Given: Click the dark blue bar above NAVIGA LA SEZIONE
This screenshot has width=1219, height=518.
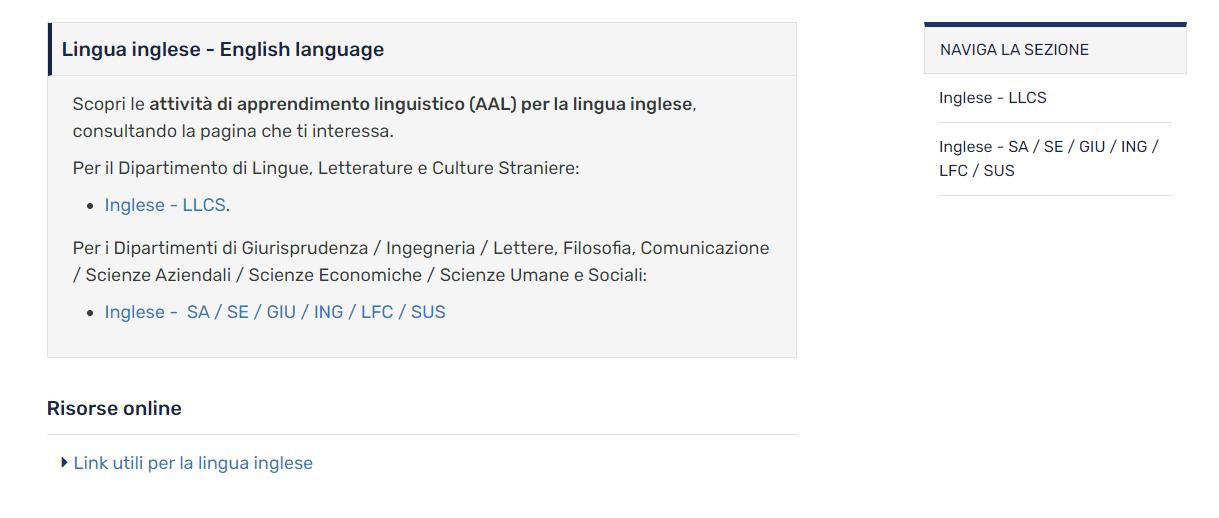Looking at the screenshot, I should point(1055,24).
